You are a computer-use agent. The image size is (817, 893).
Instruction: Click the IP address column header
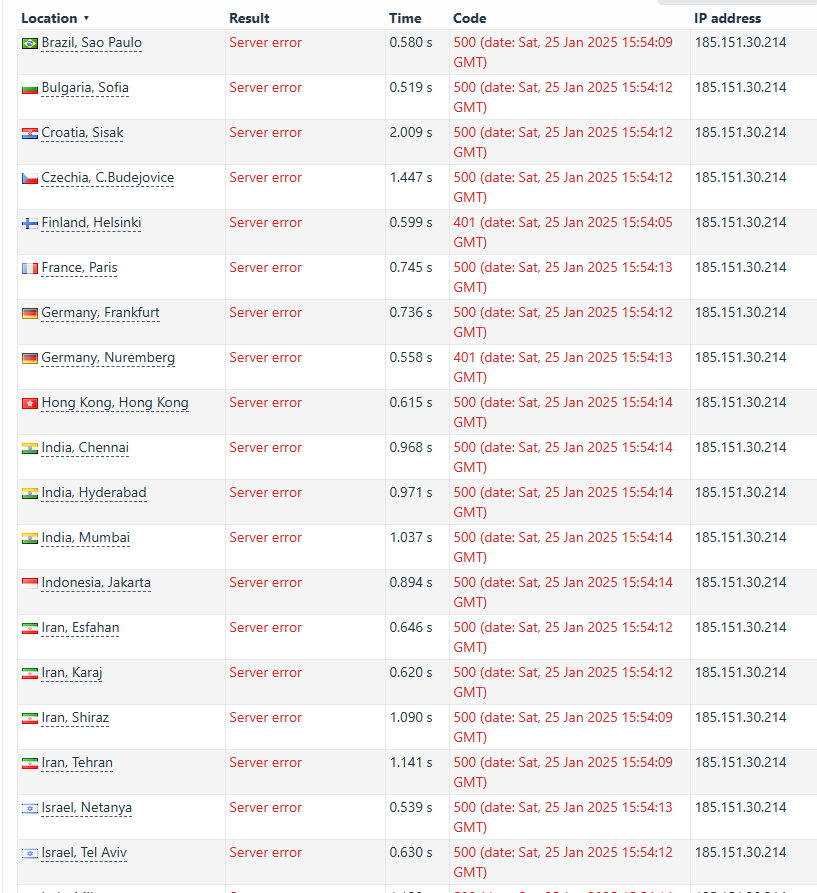coord(728,18)
